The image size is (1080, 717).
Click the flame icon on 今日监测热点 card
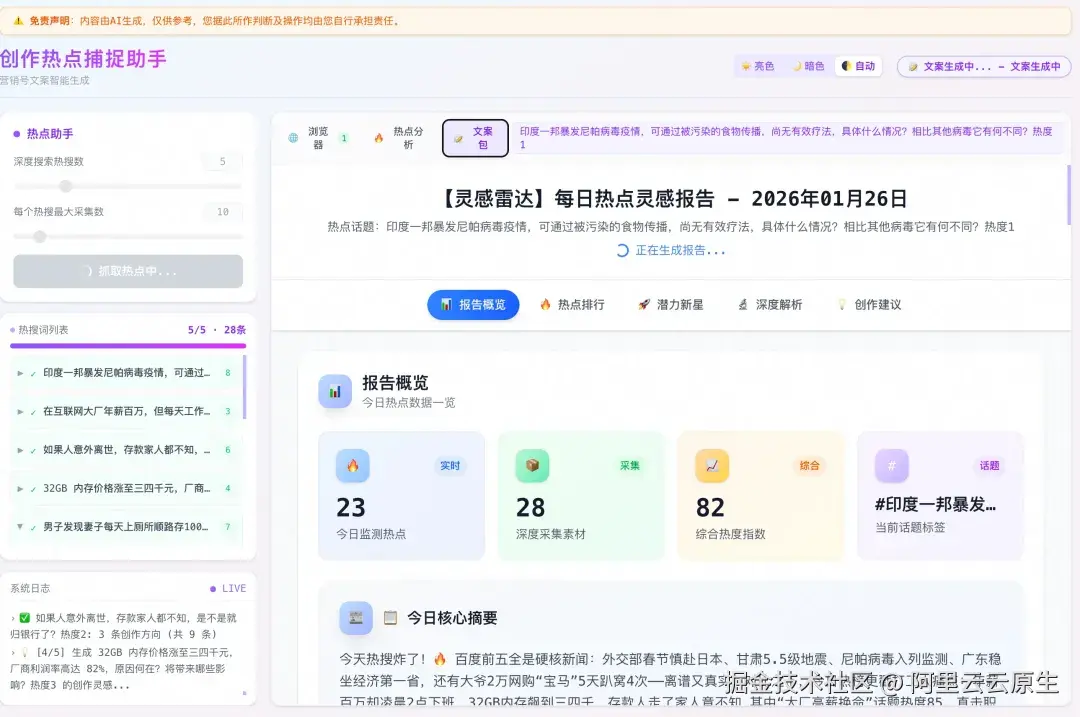353,466
